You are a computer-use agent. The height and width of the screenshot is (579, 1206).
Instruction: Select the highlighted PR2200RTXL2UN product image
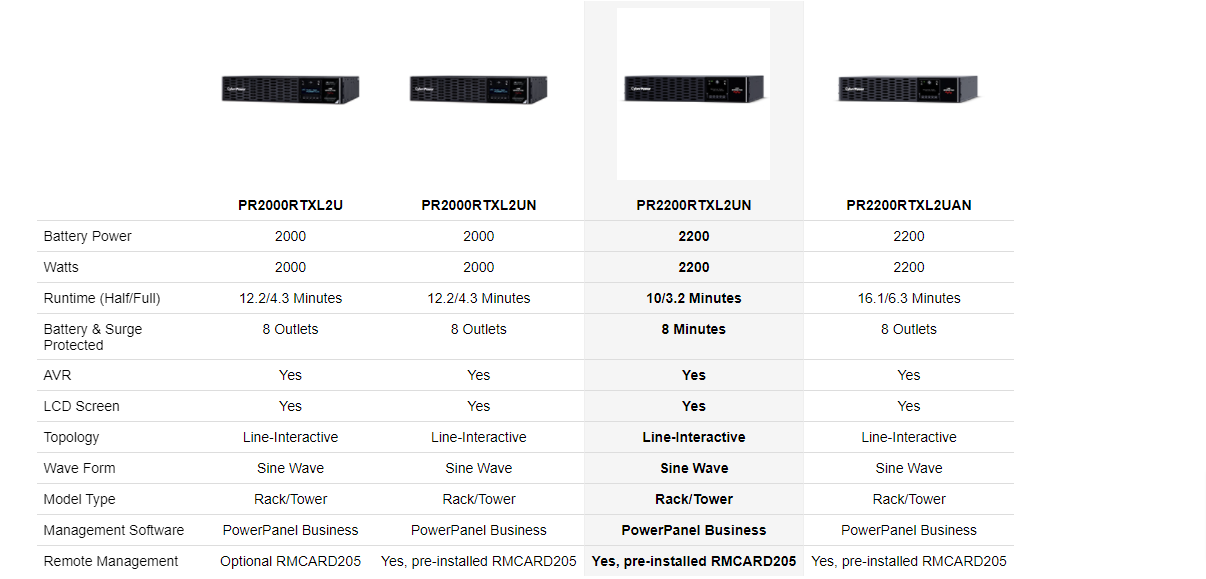[x=693, y=89]
